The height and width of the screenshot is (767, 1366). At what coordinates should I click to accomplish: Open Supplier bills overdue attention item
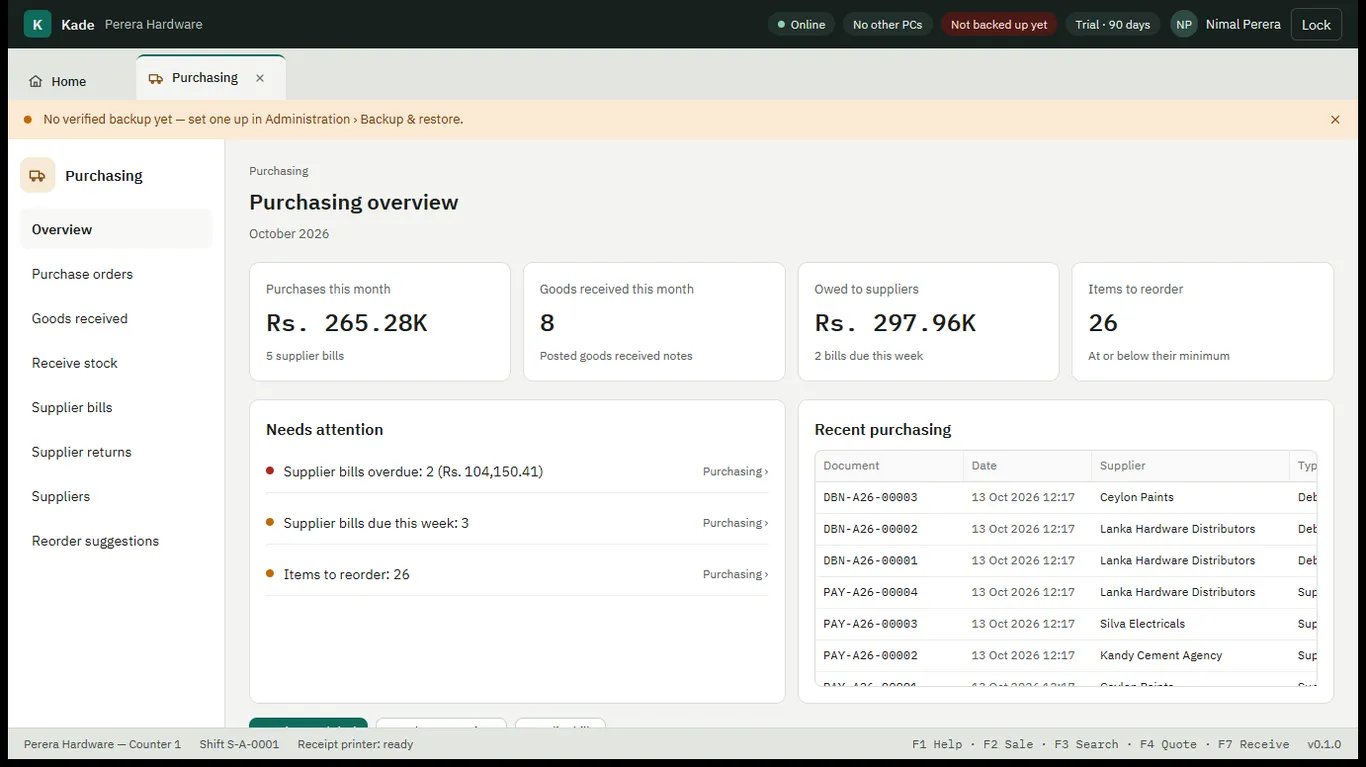click(517, 472)
